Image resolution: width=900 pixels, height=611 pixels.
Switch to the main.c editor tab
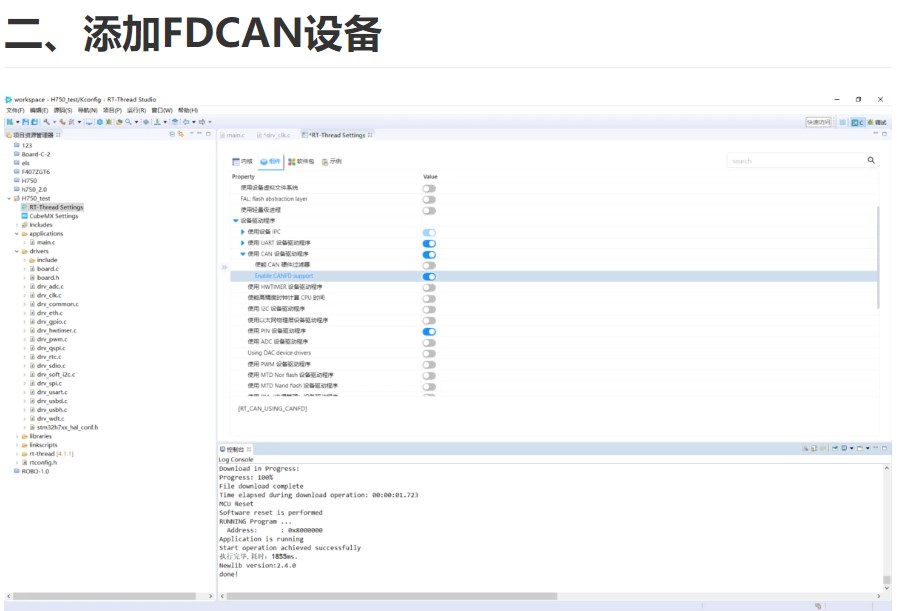[231, 135]
